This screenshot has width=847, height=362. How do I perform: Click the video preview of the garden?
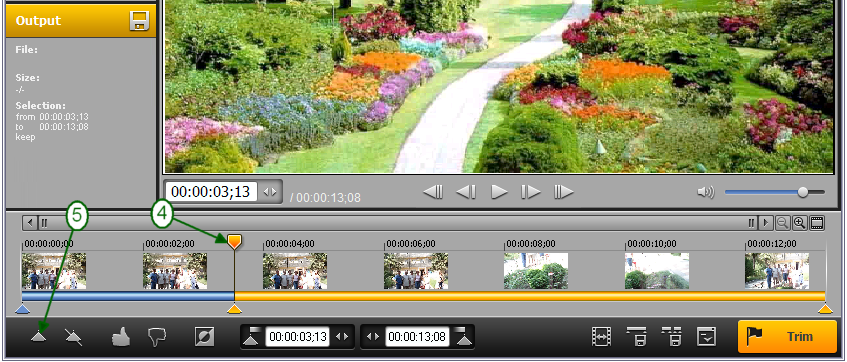[499, 86]
